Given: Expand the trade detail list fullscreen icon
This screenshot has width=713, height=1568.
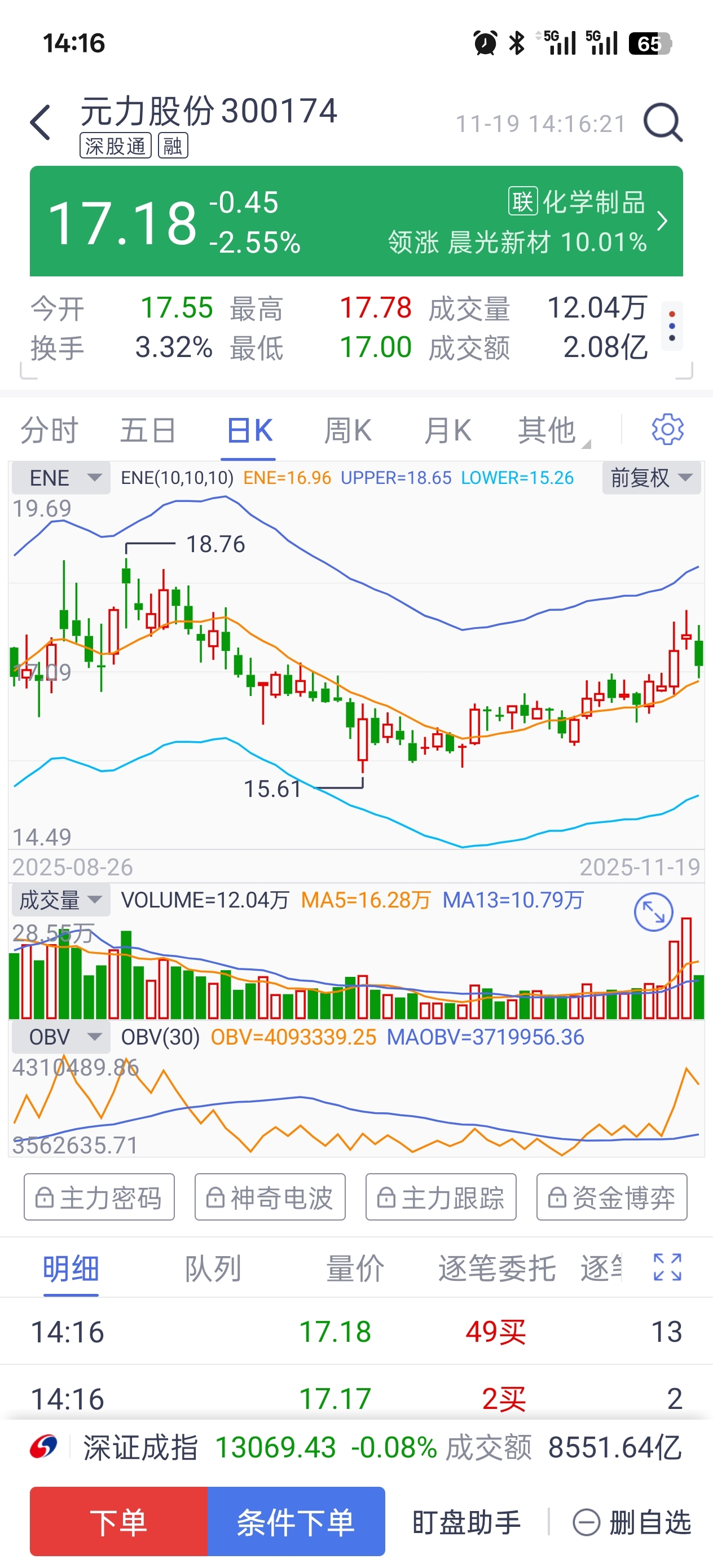Looking at the screenshot, I should (x=667, y=1267).
